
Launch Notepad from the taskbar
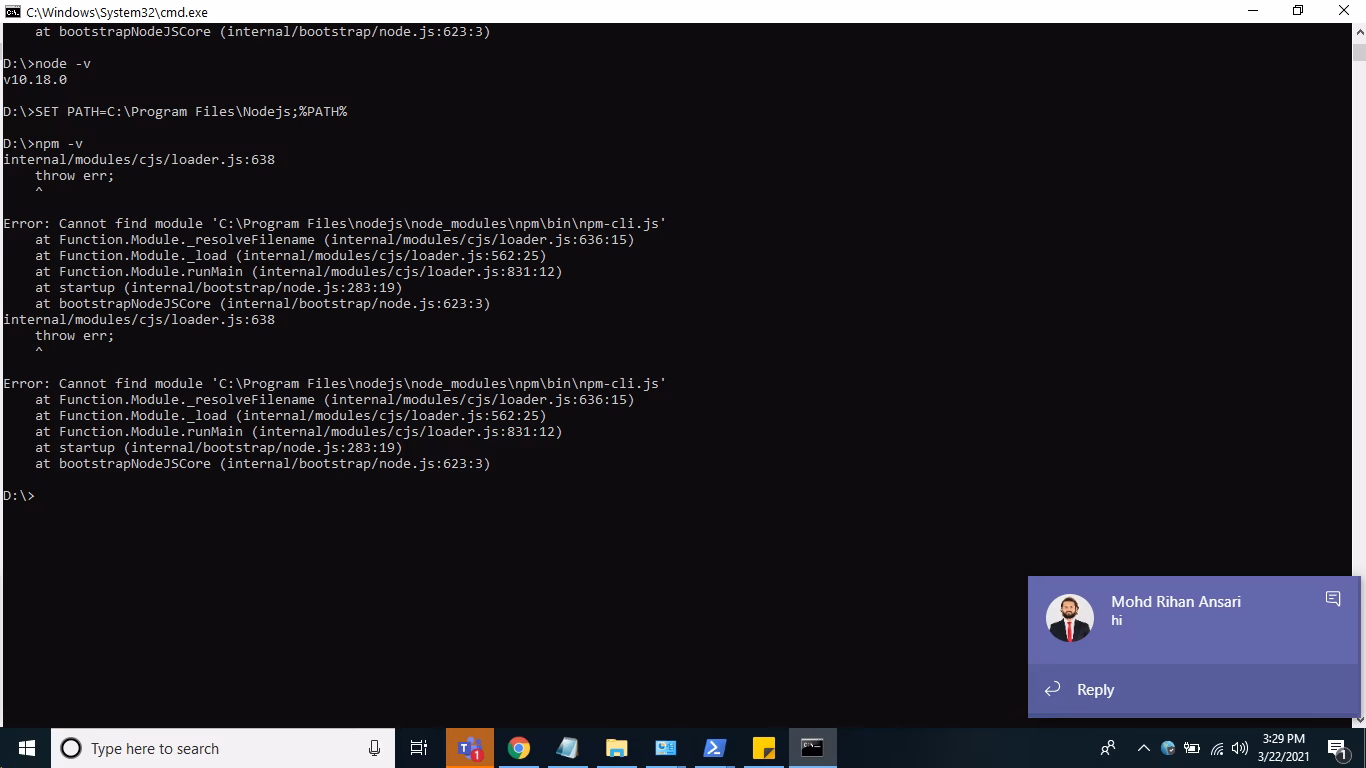(x=568, y=748)
